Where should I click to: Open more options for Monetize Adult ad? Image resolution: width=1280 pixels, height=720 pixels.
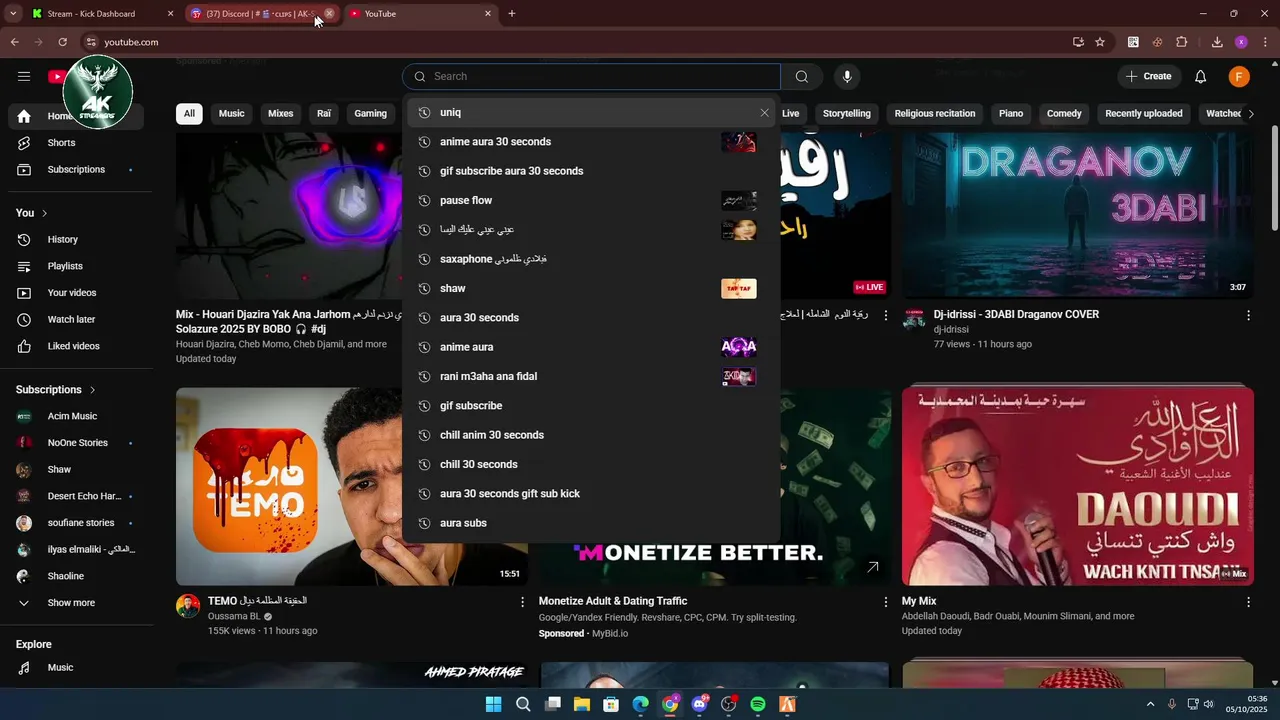(x=885, y=602)
